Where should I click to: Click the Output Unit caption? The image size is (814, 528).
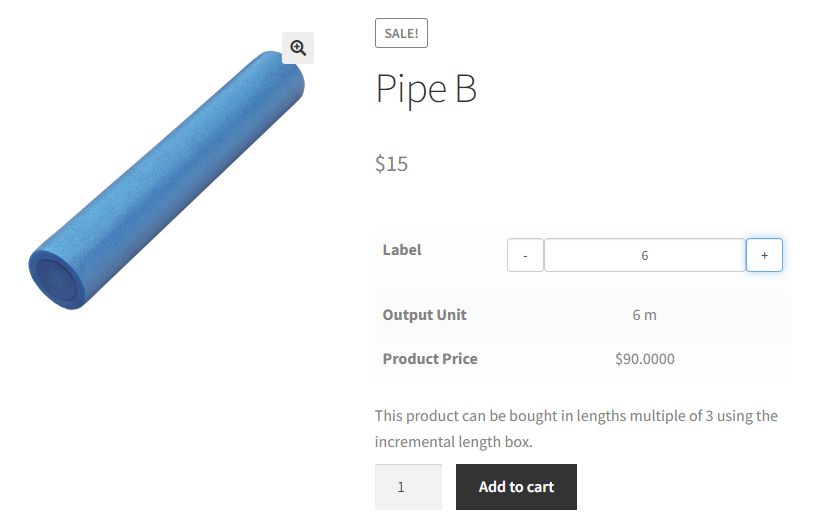[424, 315]
